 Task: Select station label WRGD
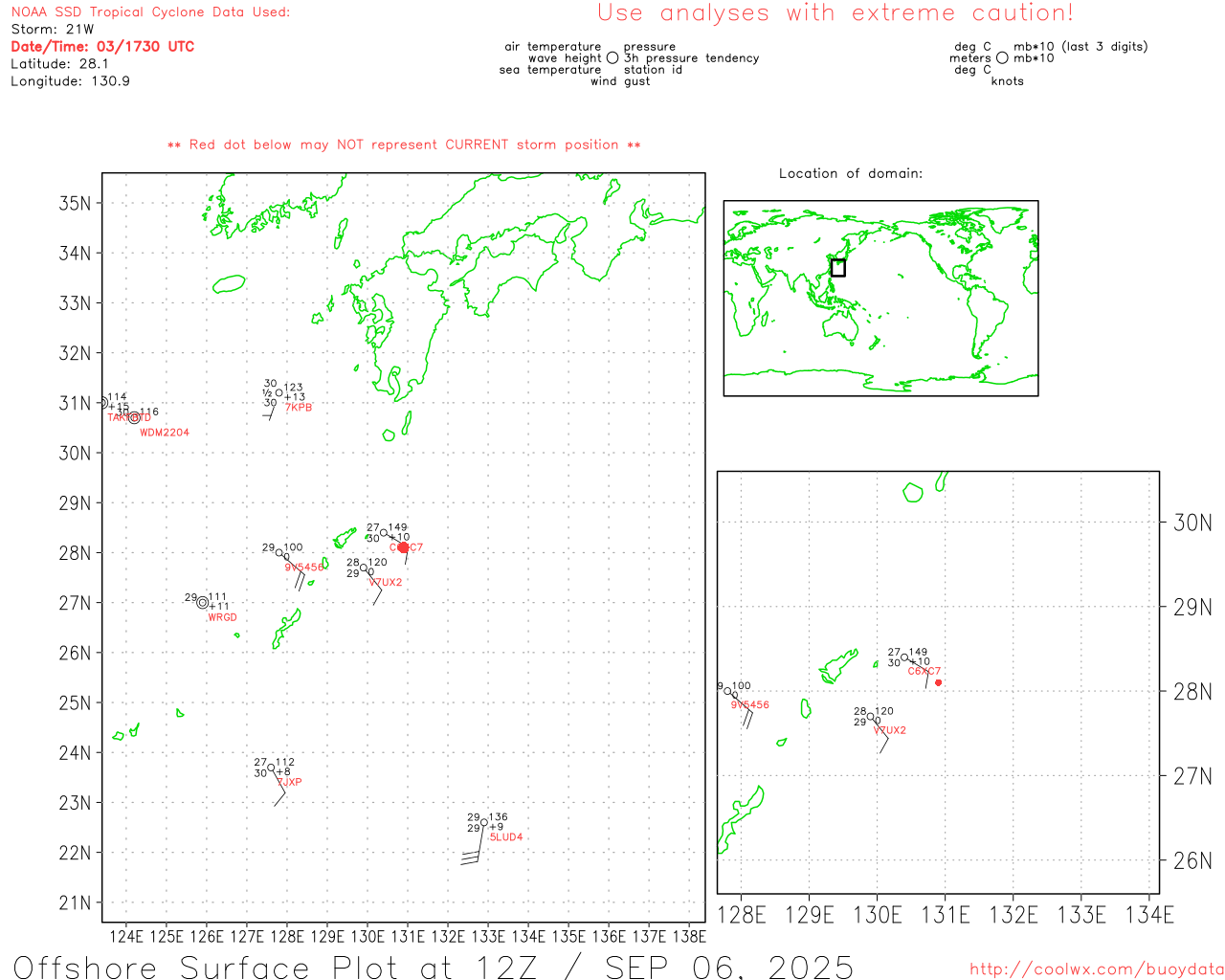tap(222, 617)
